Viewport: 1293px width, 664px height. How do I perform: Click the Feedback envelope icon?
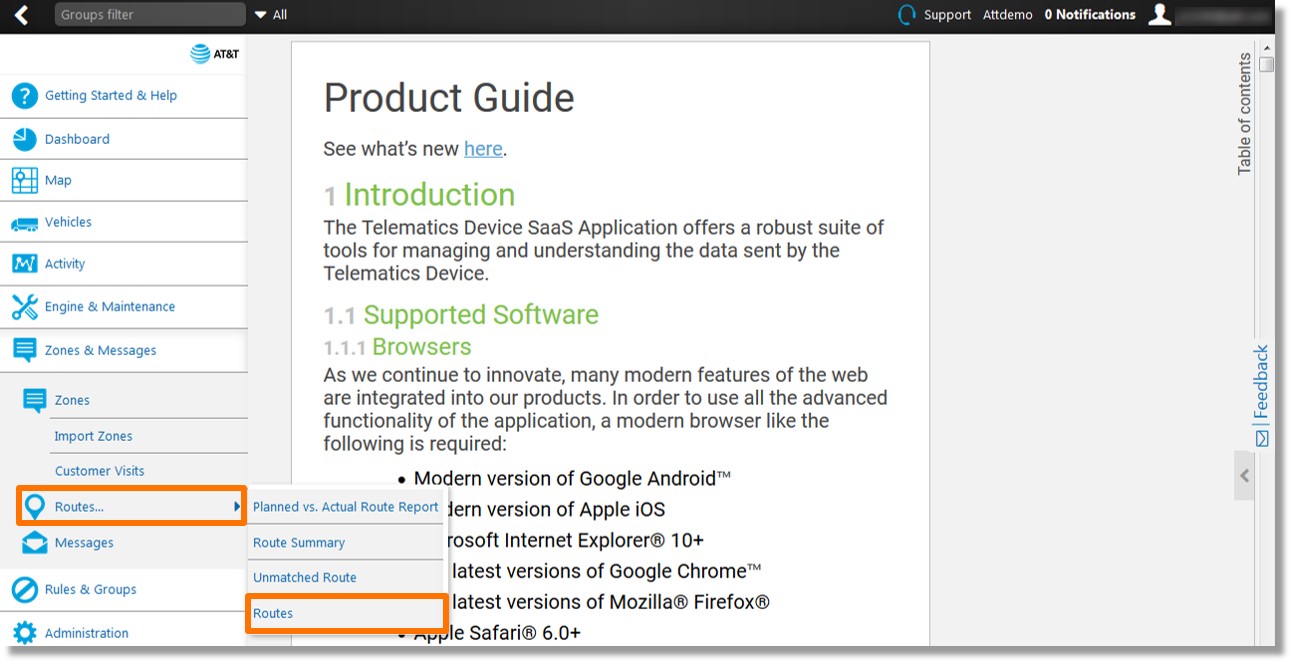(x=1262, y=438)
